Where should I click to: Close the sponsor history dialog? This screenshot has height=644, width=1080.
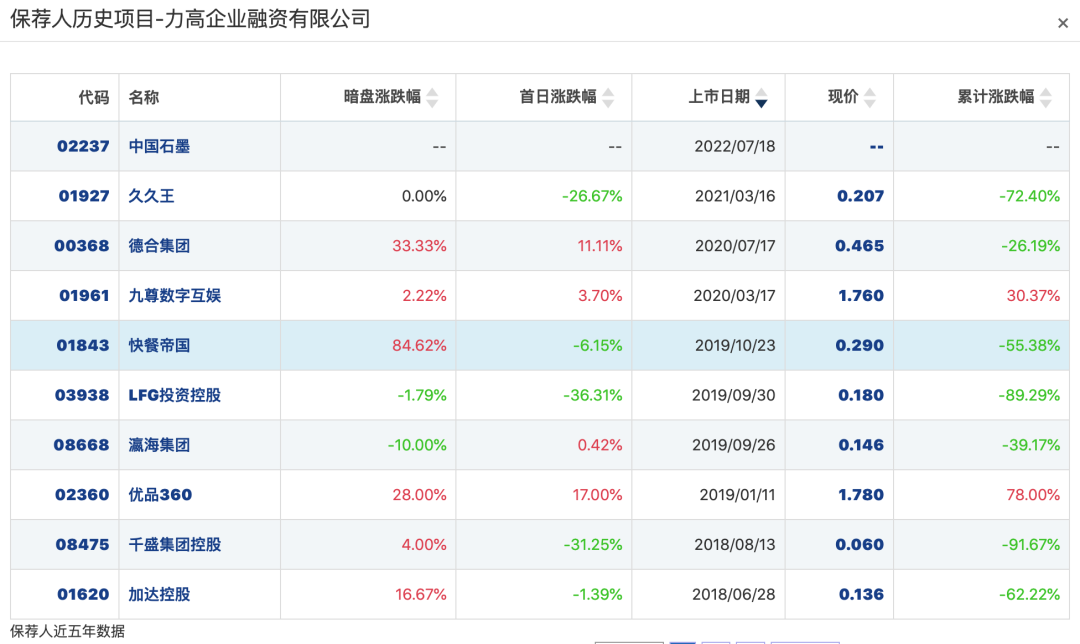[1062, 23]
